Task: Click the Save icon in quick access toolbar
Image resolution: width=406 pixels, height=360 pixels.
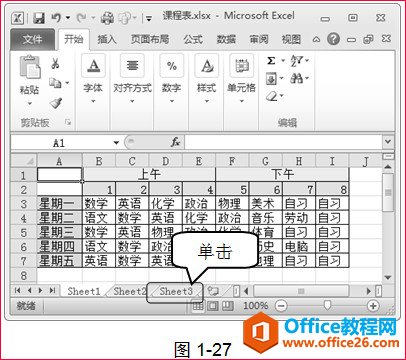Action: (x=39, y=18)
